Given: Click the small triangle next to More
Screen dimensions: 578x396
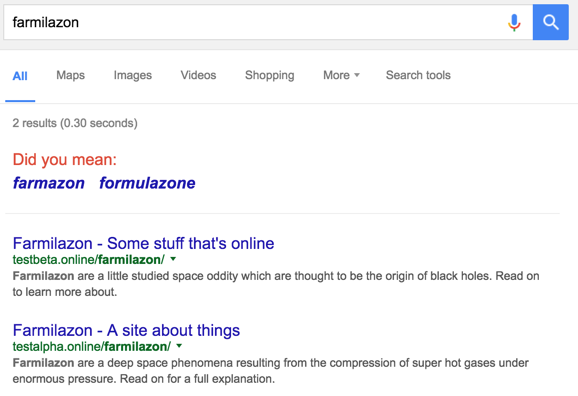Looking at the screenshot, I should [356, 75].
